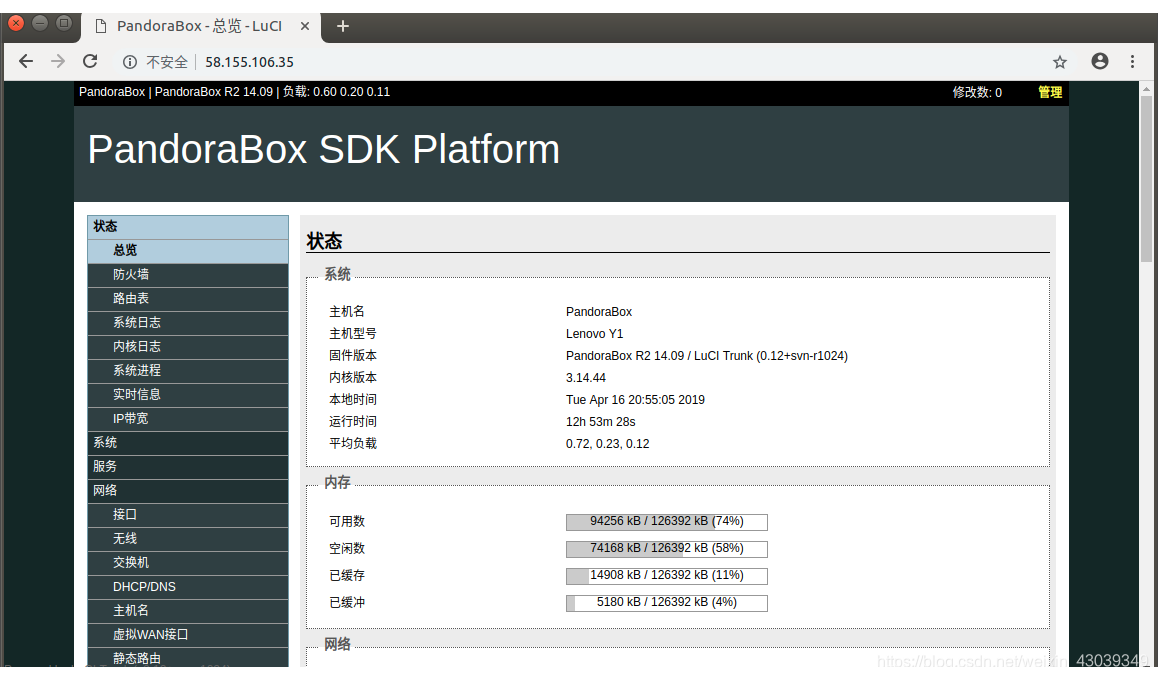Open the DHCP/DNS page
Screen dimensions: 1158x680
click(188, 587)
